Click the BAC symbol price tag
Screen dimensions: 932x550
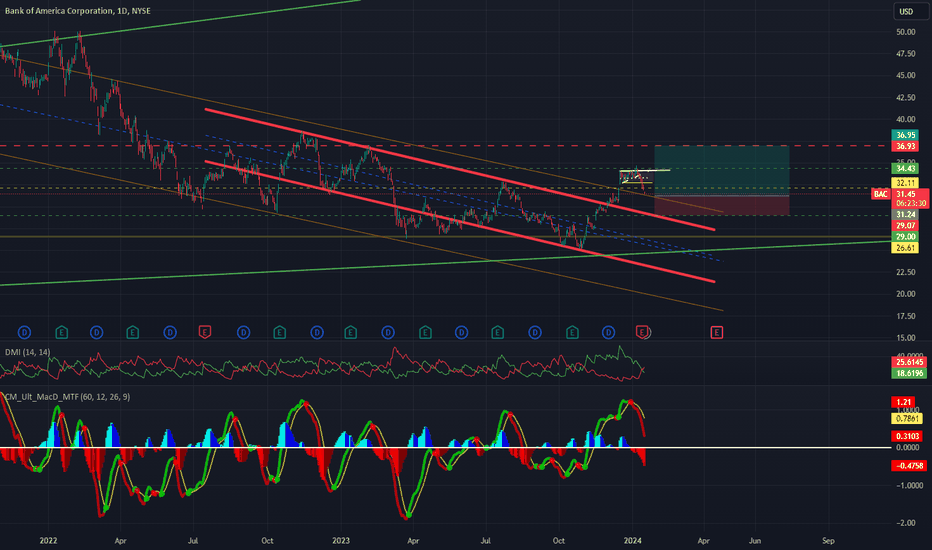click(880, 194)
